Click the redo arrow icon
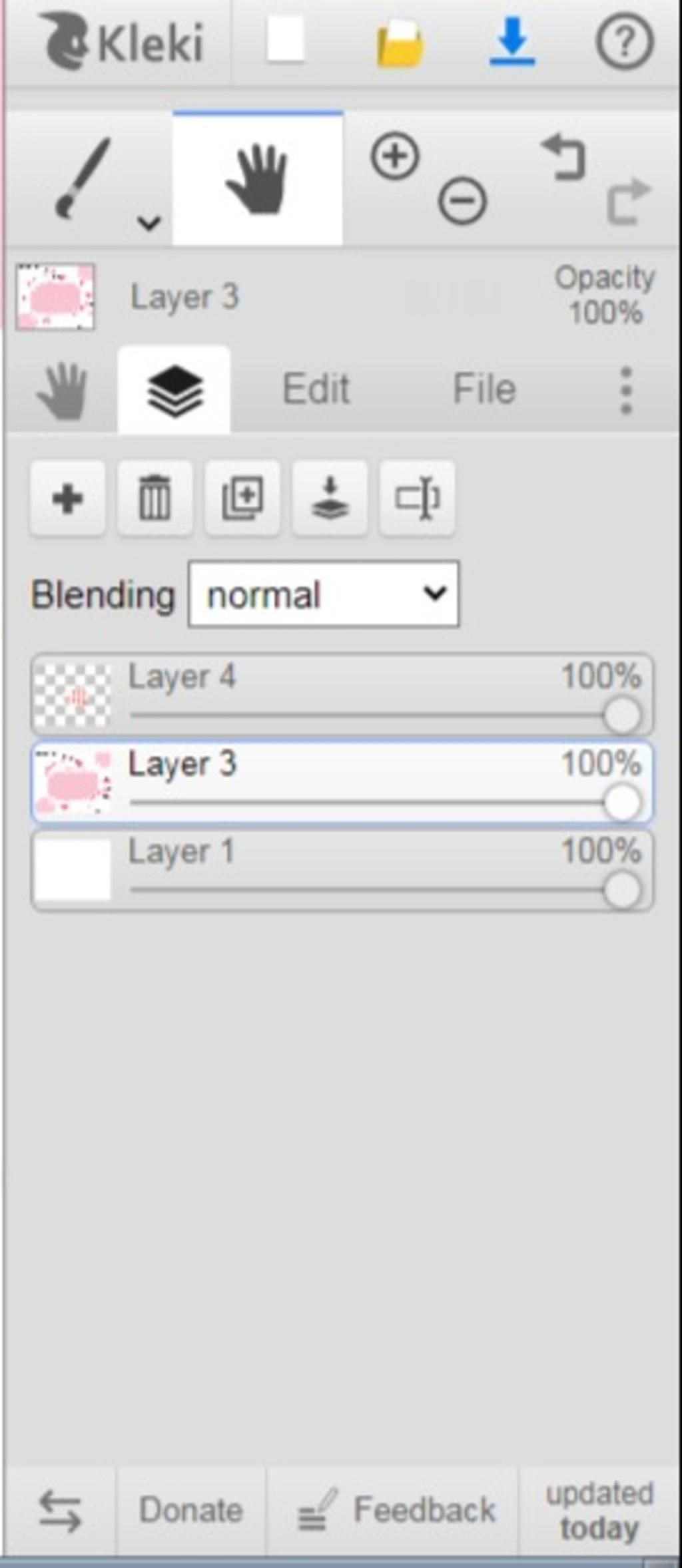Viewport: 682px width, 1568px height. click(628, 201)
